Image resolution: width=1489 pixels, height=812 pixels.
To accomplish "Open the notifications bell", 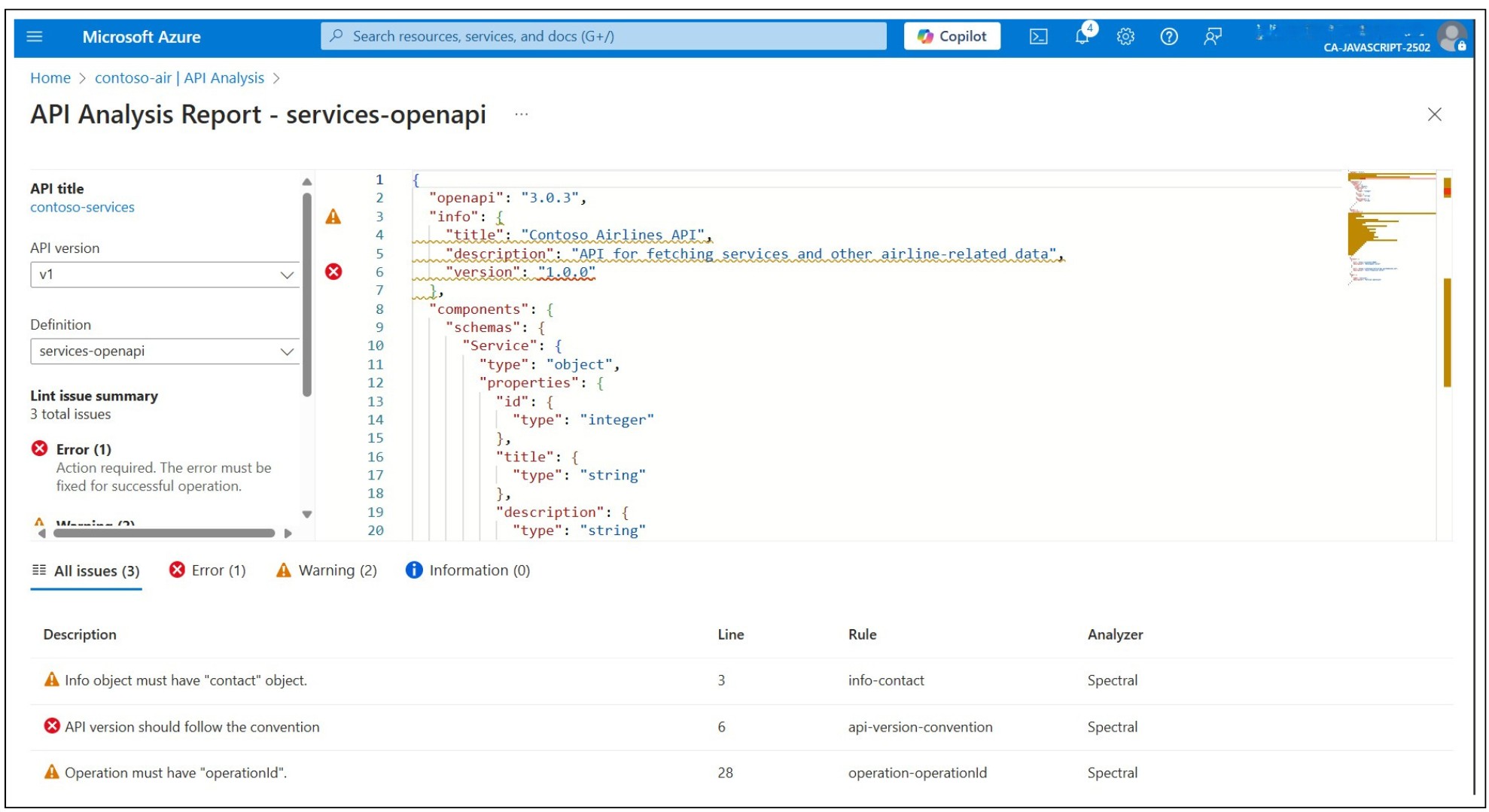I will (1082, 36).
